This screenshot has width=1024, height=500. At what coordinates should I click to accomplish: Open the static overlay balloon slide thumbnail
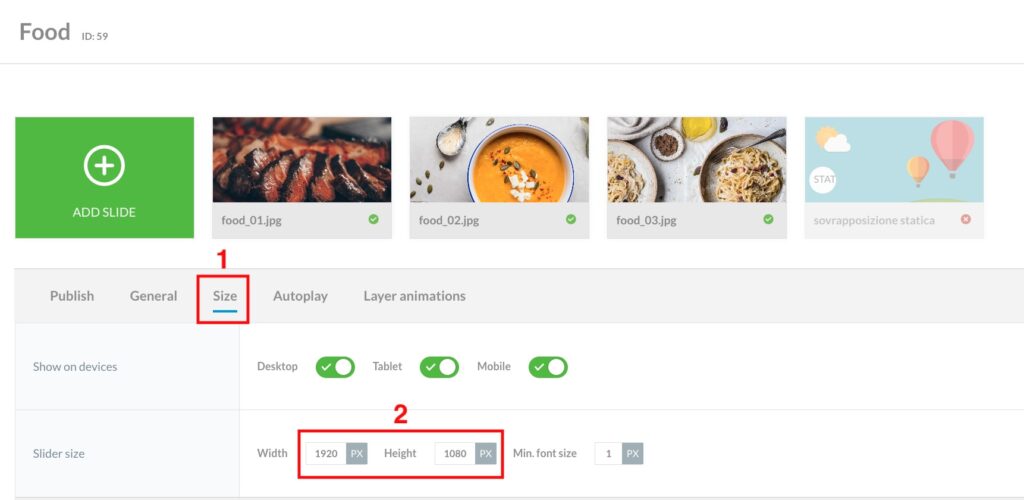894,160
